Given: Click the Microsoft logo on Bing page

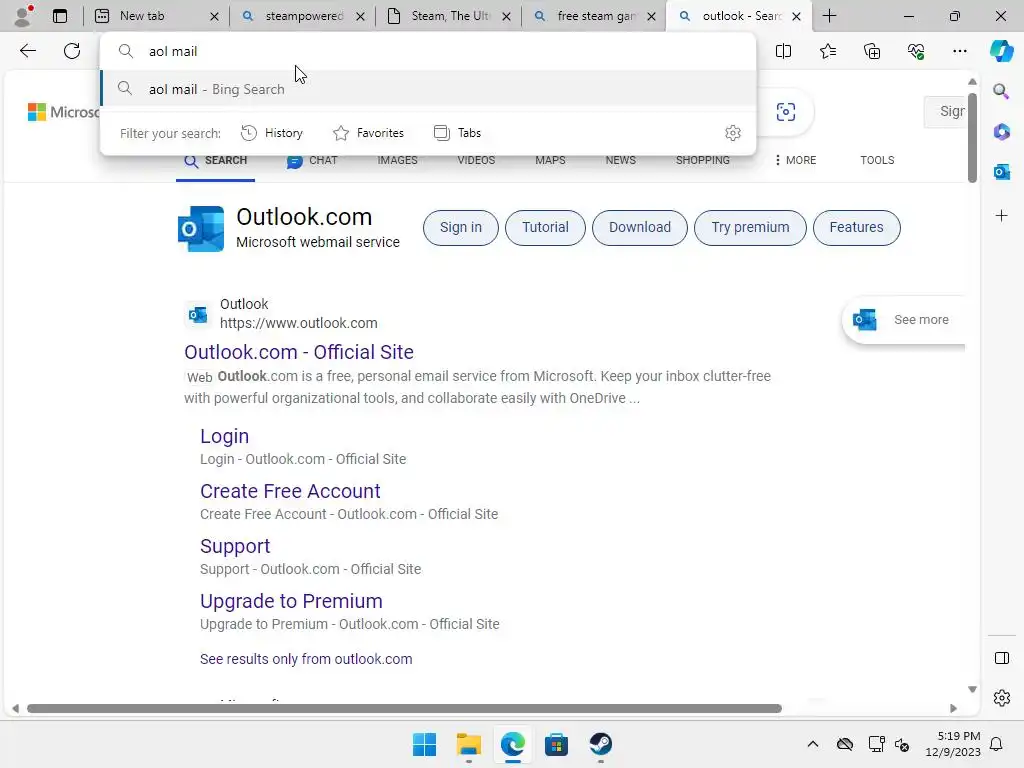Looking at the screenshot, I should (64, 112).
